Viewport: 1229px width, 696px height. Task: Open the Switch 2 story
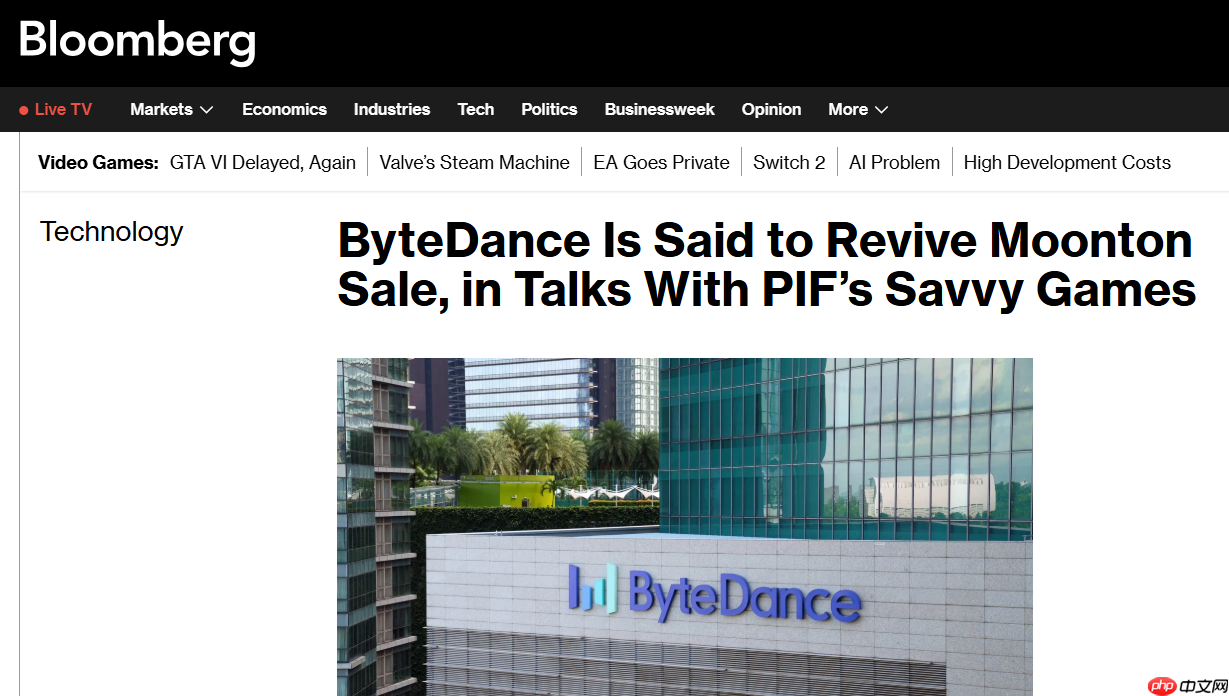click(789, 163)
